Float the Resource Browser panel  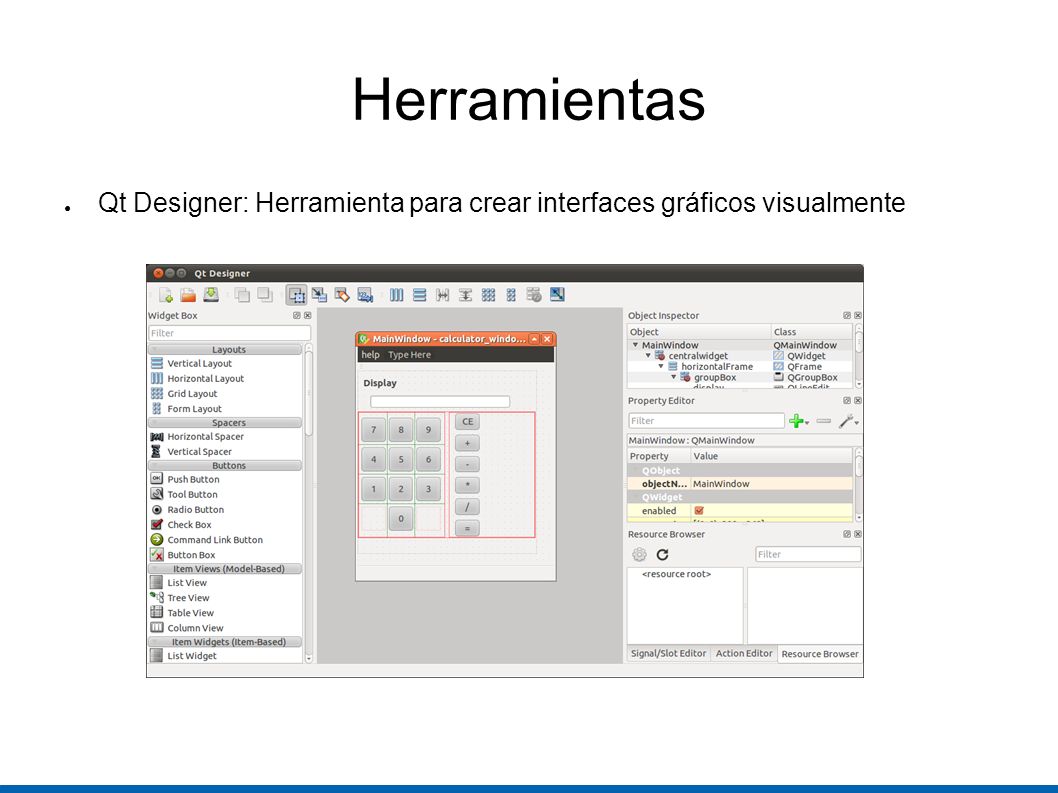pyautogui.click(x=847, y=534)
